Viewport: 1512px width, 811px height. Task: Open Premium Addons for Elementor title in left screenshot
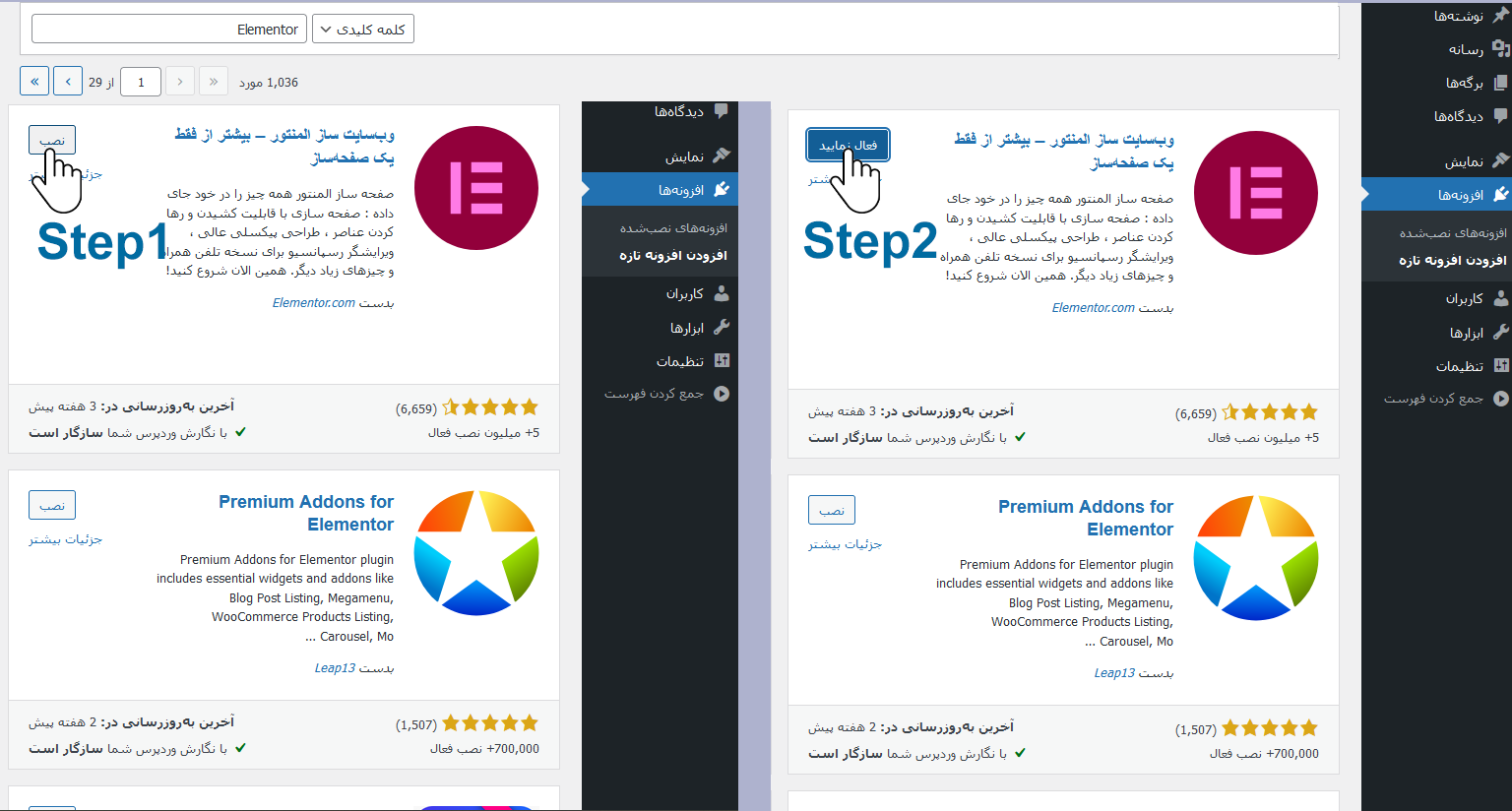pos(306,513)
